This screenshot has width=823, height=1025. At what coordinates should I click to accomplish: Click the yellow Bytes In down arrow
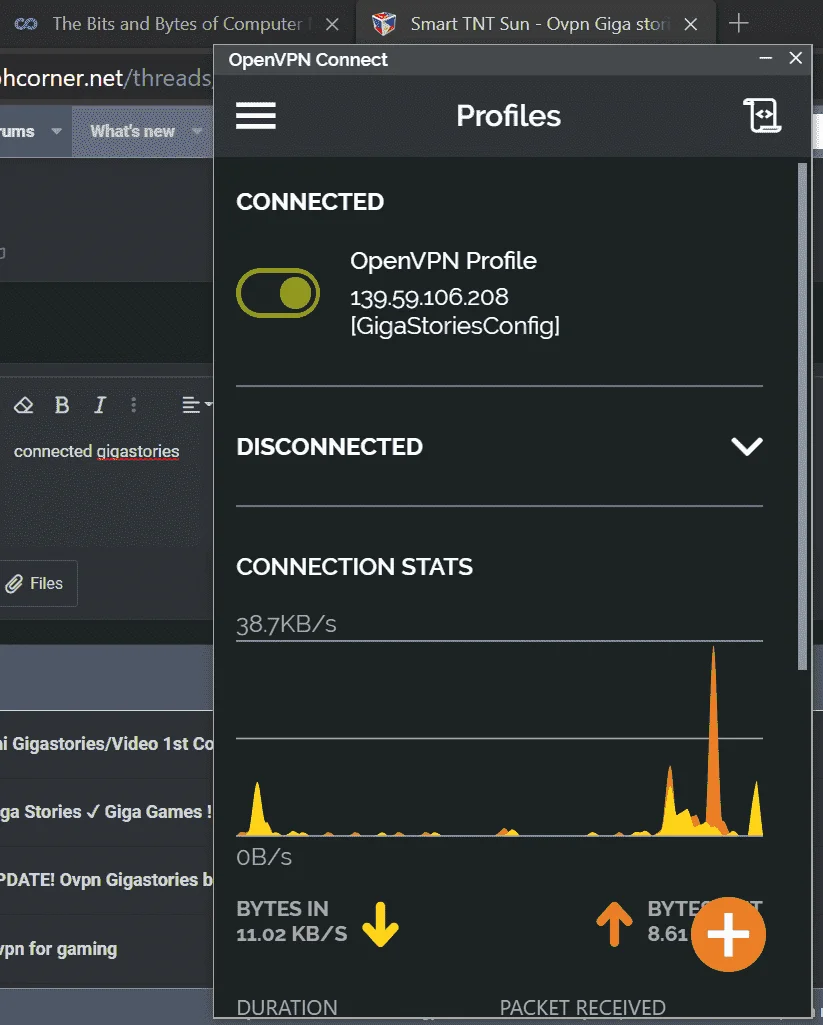[x=380, y=924]
